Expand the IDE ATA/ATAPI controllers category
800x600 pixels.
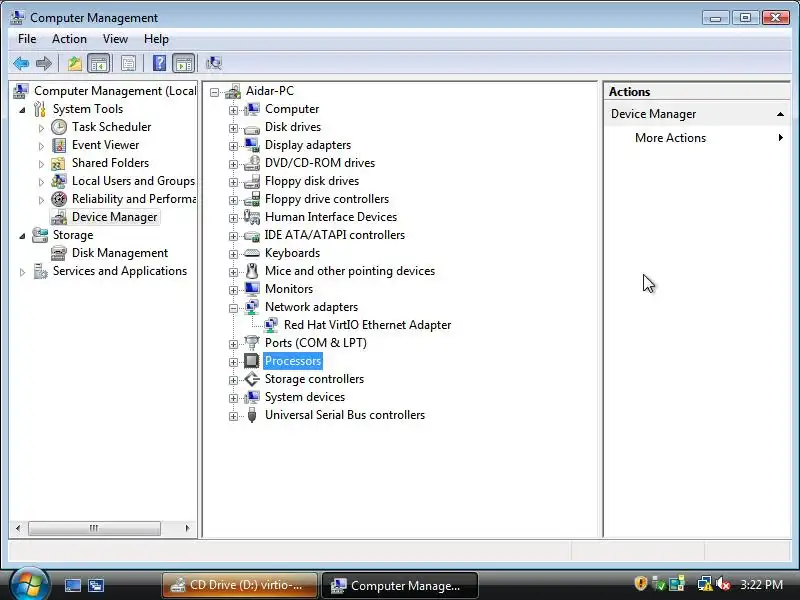pyautogui.click(x=233, y=236)
